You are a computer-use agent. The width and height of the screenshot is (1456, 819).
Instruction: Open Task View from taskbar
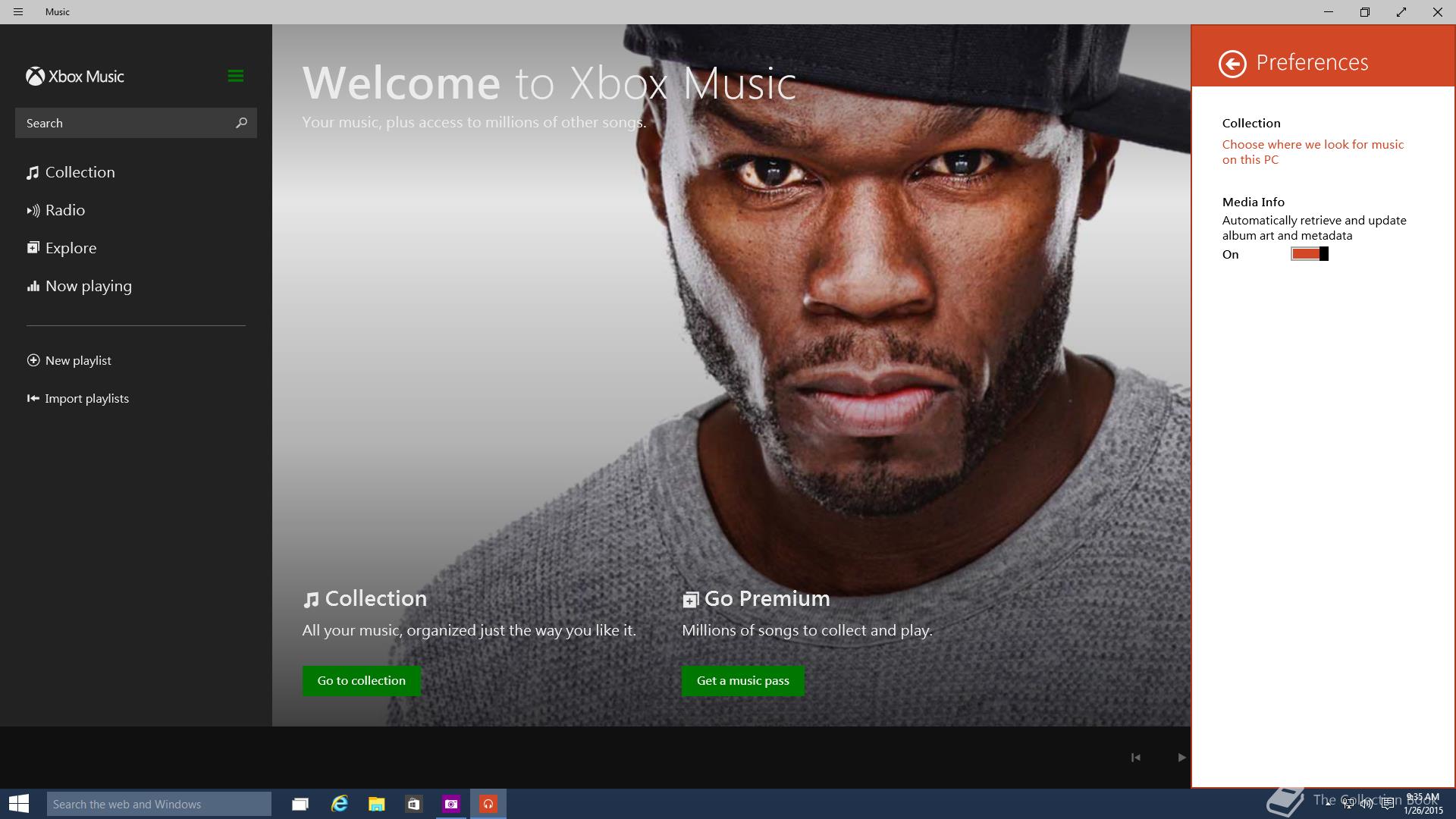300,804
